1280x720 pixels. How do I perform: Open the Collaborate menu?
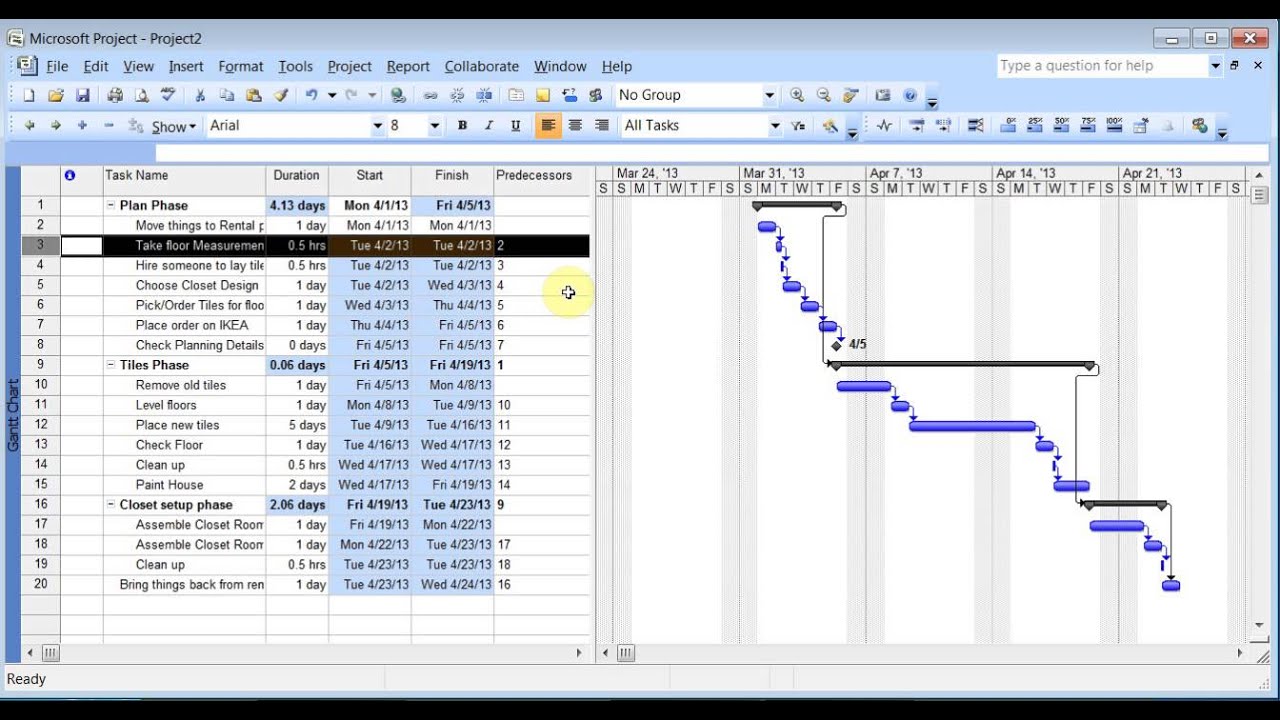pos(482,66)
